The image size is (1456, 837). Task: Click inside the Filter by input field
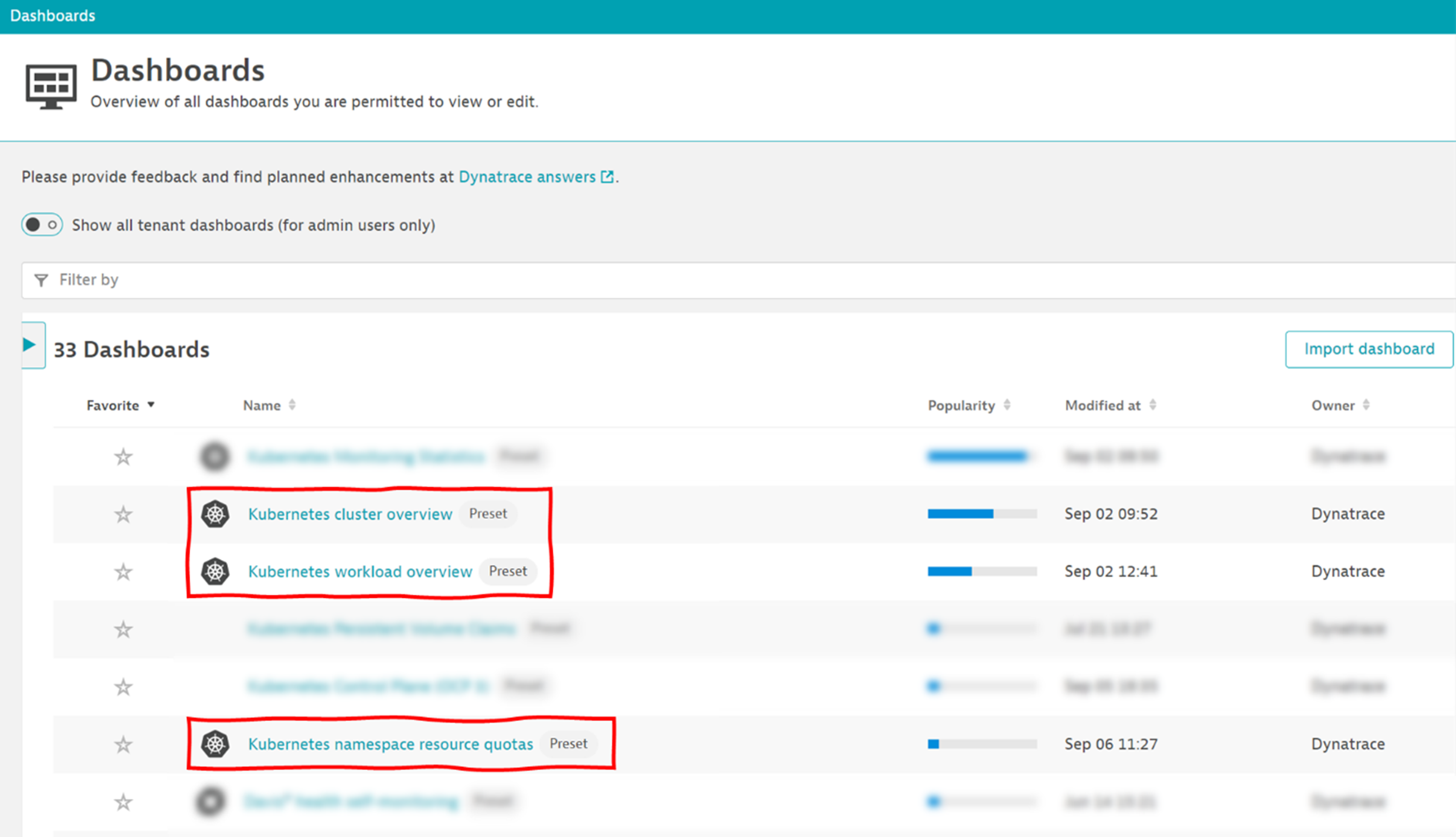[x=345, y=280]
